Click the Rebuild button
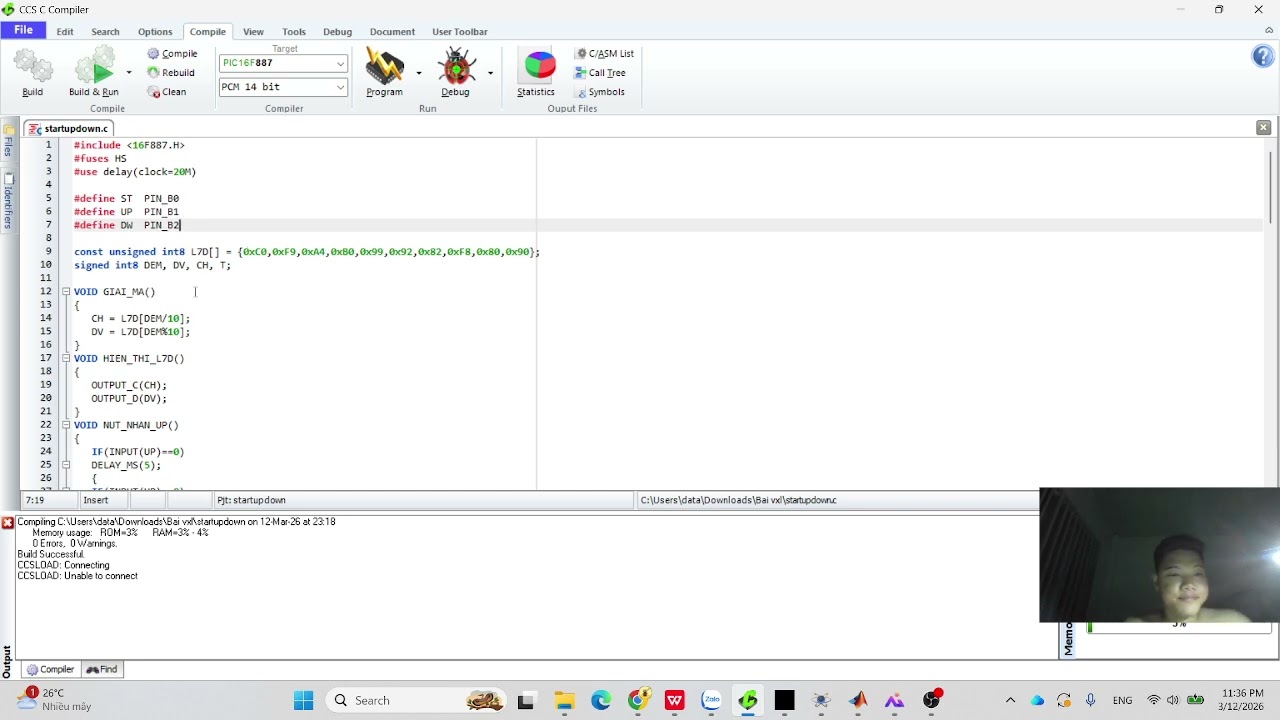Image resolution: width=1280 pixels, height=720 pixels. point(171,73)
